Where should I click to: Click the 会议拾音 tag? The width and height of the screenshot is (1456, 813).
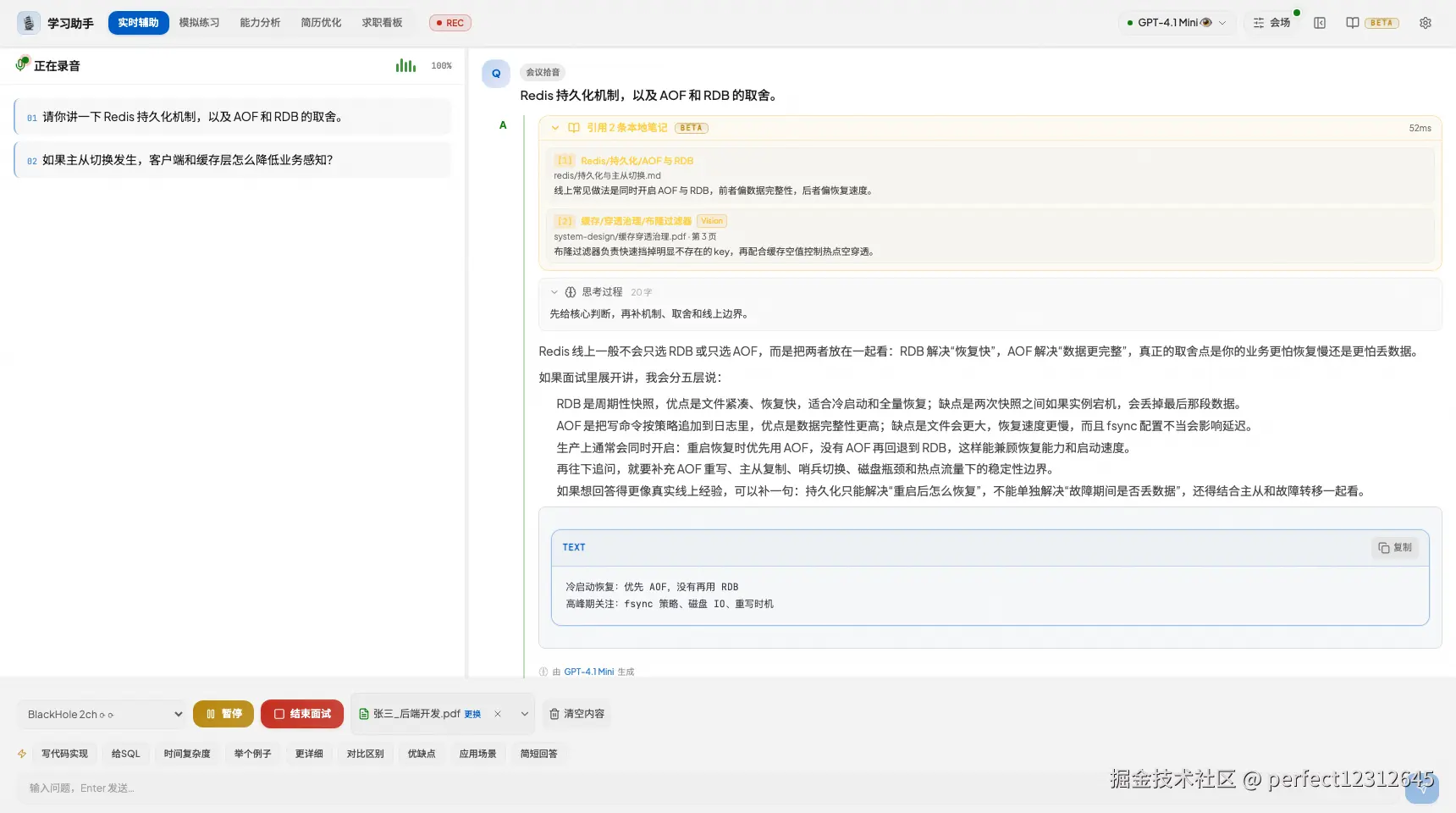tap(543, 73)
